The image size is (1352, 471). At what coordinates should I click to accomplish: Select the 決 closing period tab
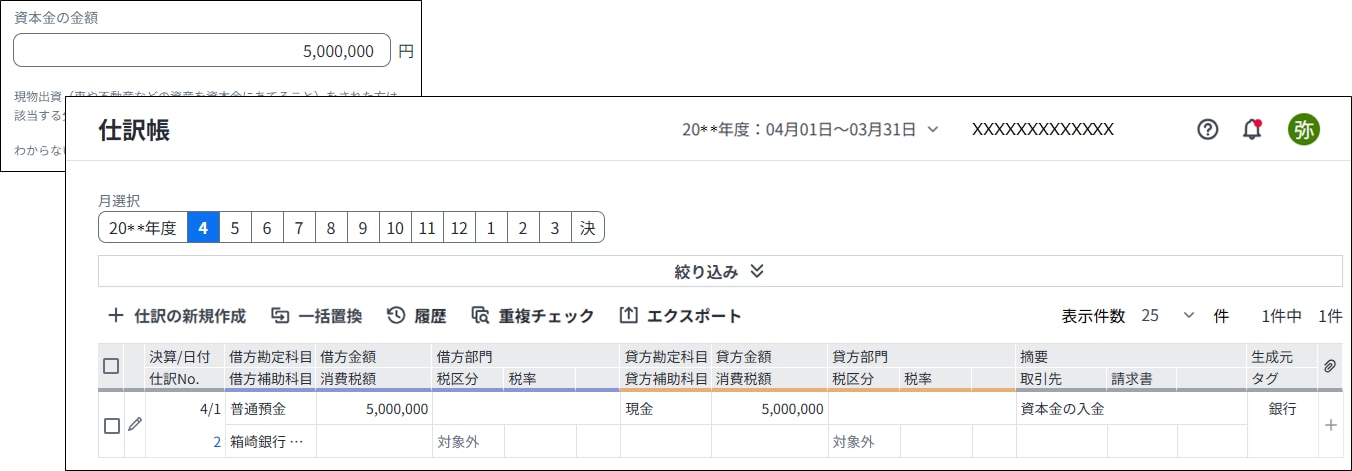[587, 228]
